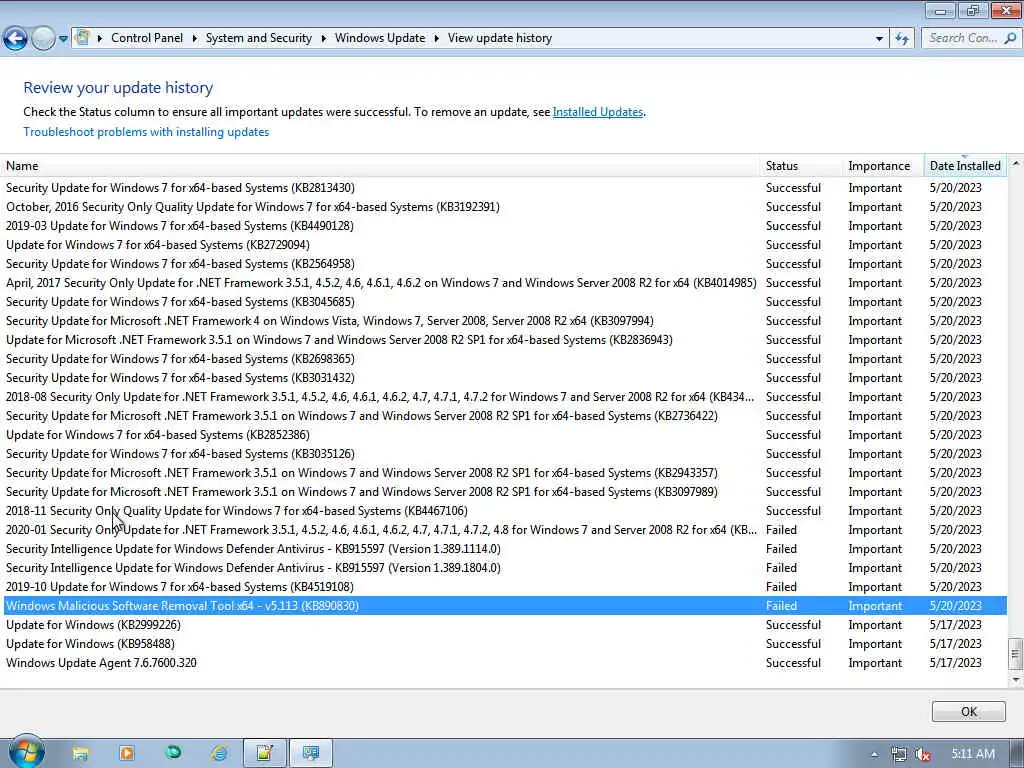1024x768 pixels.
Task: Select .NET Framework 3.5.1 security update KB3097989
Action: tap(505, 491)
